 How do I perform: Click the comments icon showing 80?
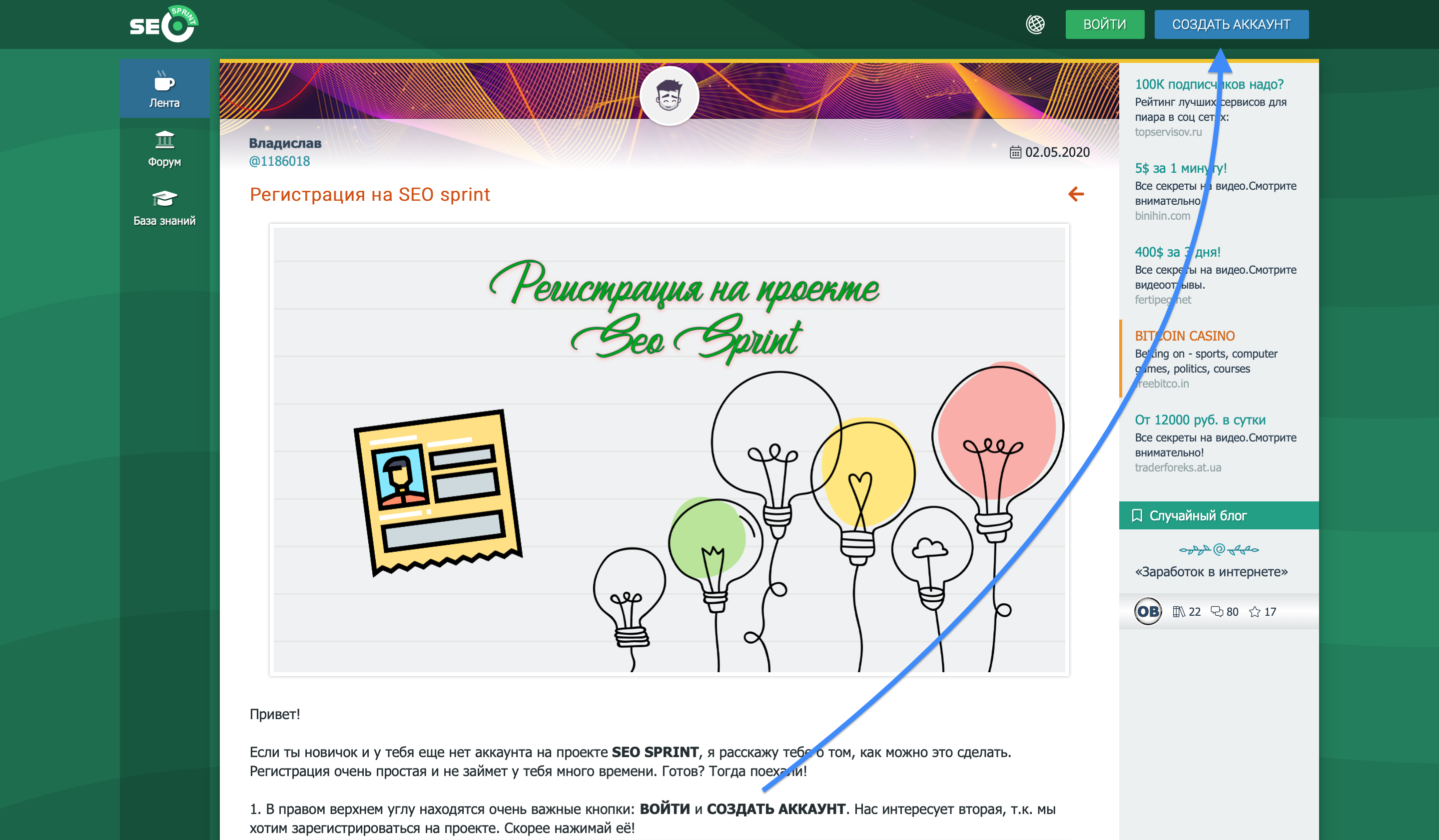tap(1217, 612)
